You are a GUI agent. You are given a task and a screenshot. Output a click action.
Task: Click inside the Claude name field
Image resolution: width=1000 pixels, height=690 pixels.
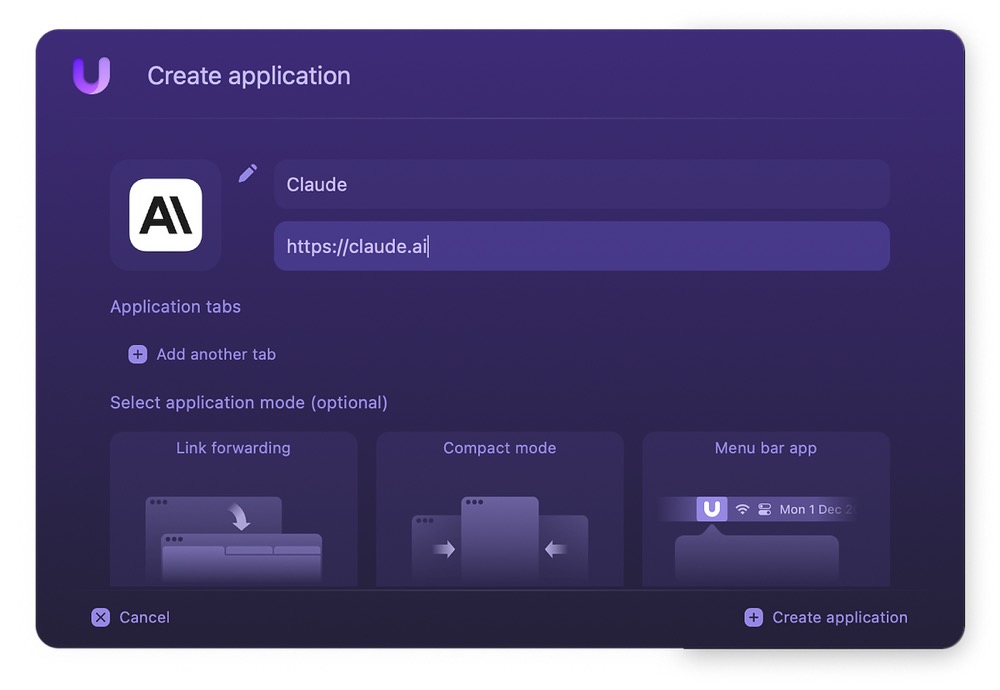[580, 184]
